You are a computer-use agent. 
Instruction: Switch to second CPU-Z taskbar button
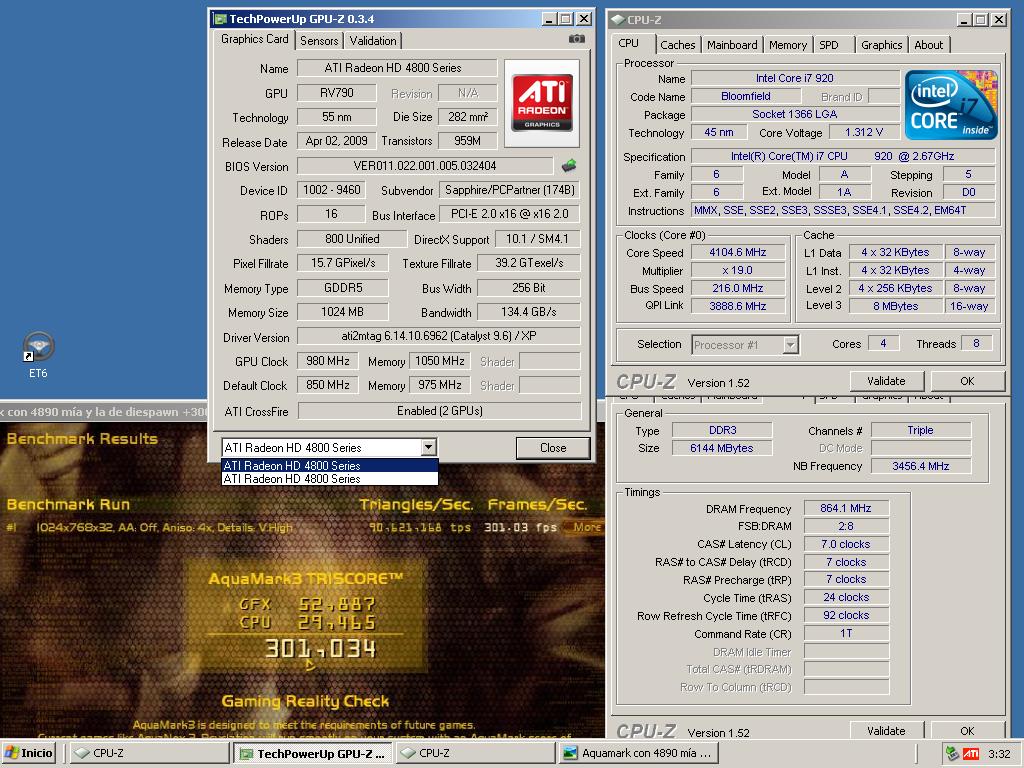[475, 753]
